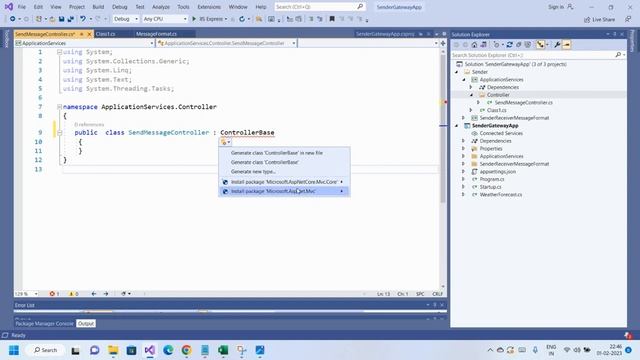
Task: Click the Undo toolbar icon
Action: [83, 19]
